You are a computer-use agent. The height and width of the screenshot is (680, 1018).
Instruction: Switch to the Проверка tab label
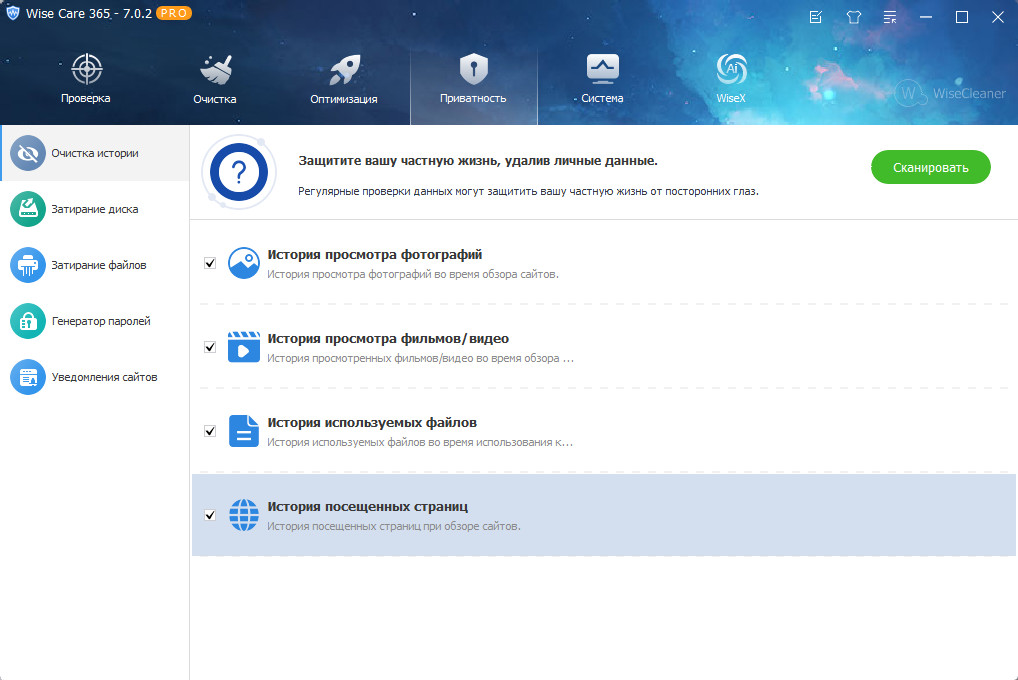point(86,98)
